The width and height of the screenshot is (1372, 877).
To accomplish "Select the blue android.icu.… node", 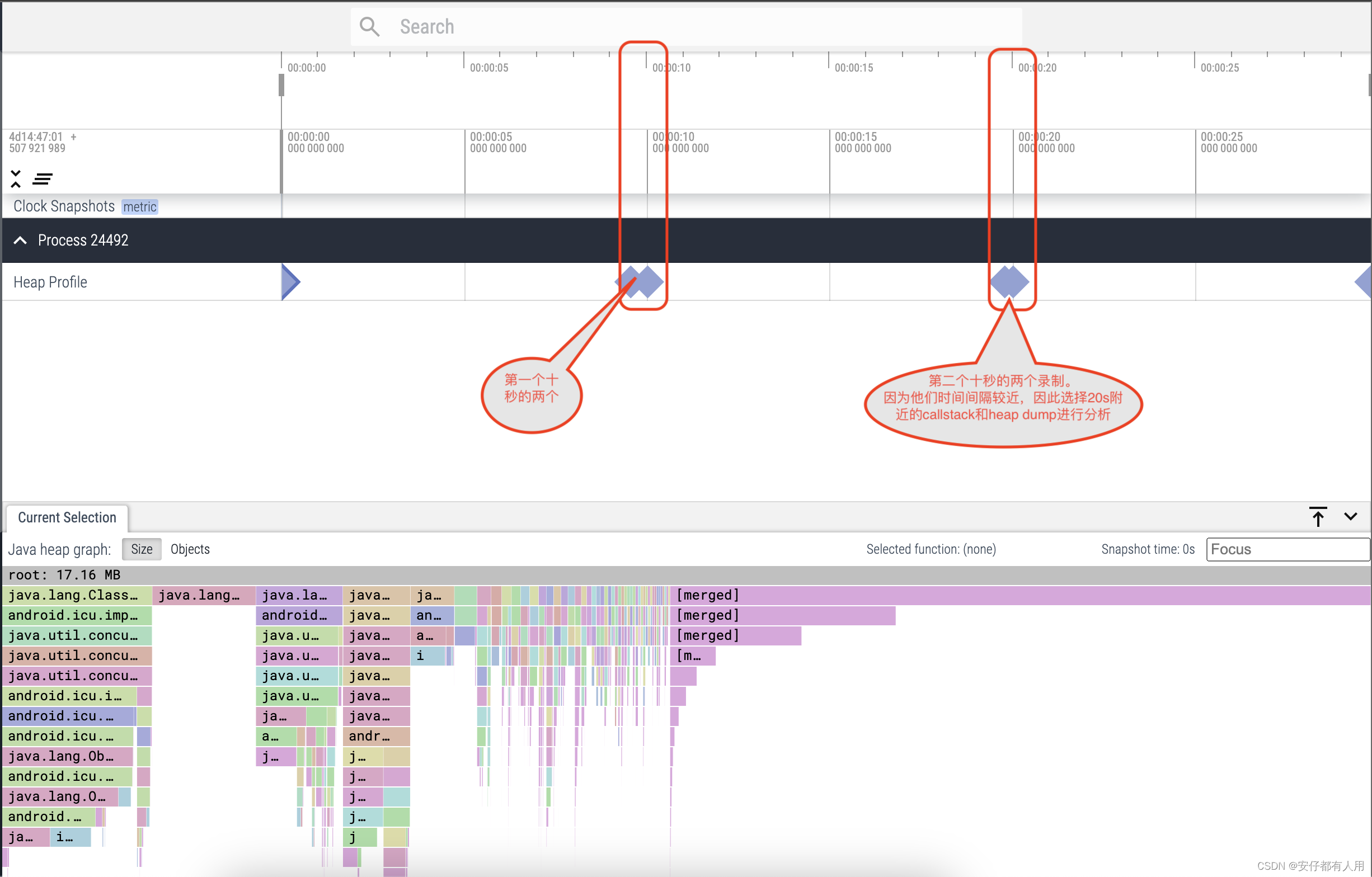I will tap(68, 716).
